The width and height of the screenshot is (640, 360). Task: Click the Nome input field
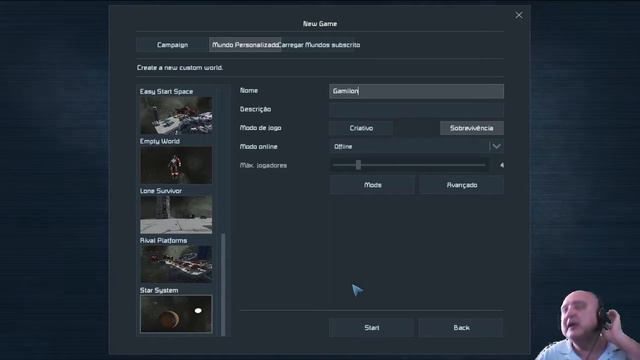(416, 91)
